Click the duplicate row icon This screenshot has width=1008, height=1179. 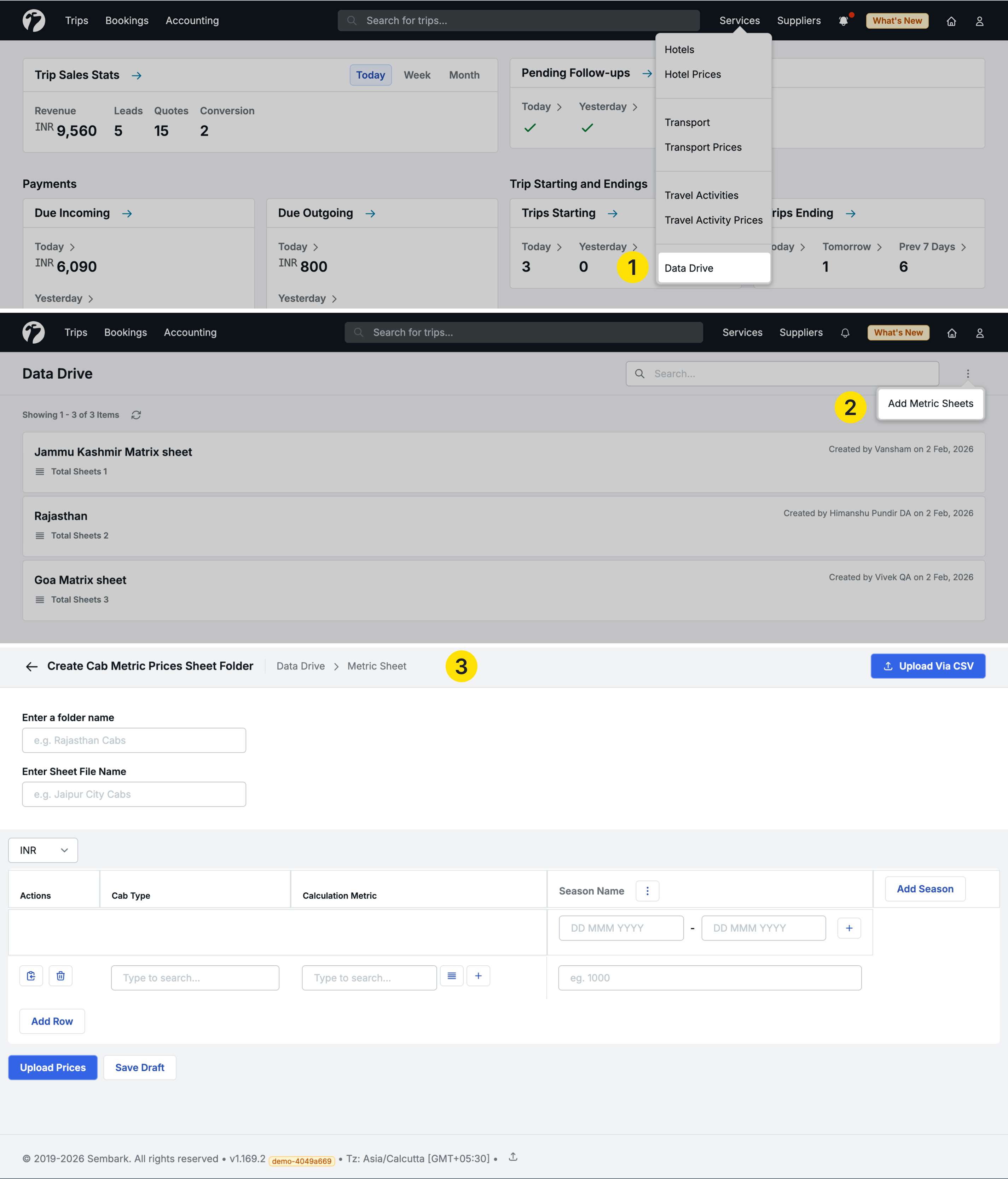pyautogui.click(x=31, y=976)
